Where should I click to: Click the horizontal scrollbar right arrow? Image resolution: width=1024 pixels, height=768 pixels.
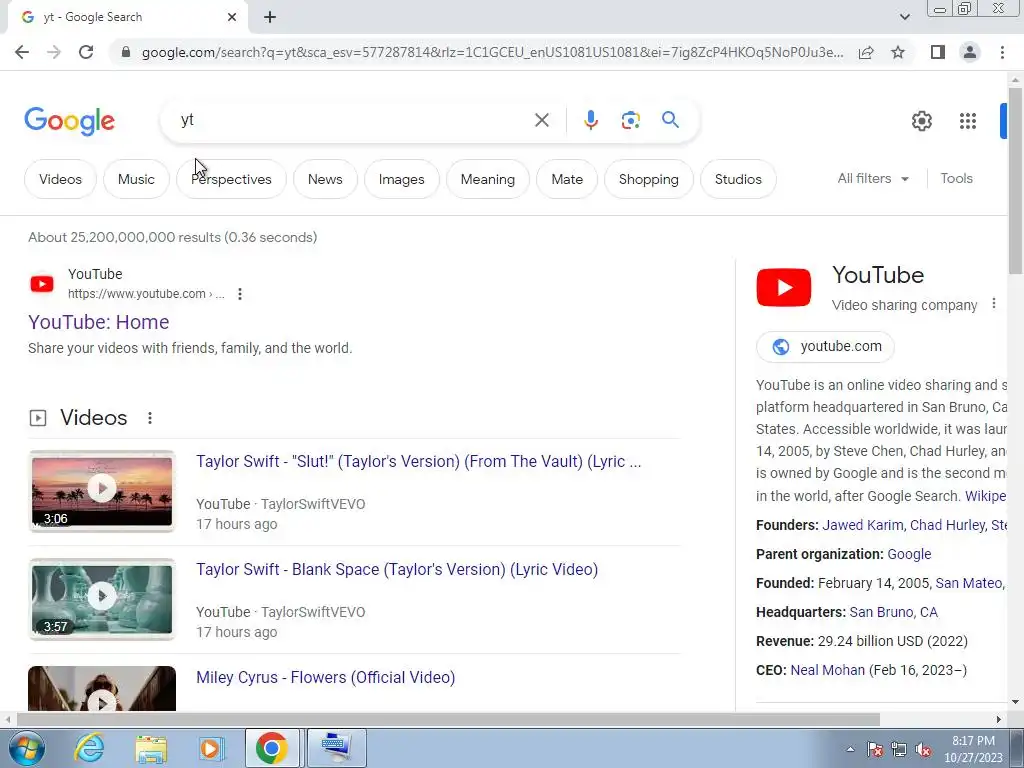[999, 719]
